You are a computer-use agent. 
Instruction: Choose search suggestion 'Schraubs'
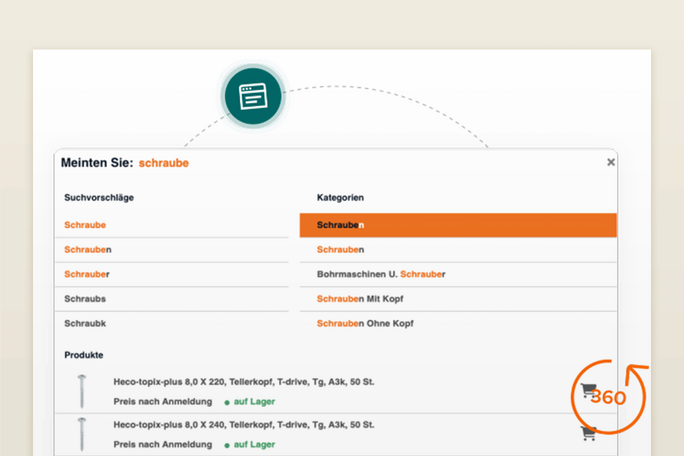click(172, 299)
